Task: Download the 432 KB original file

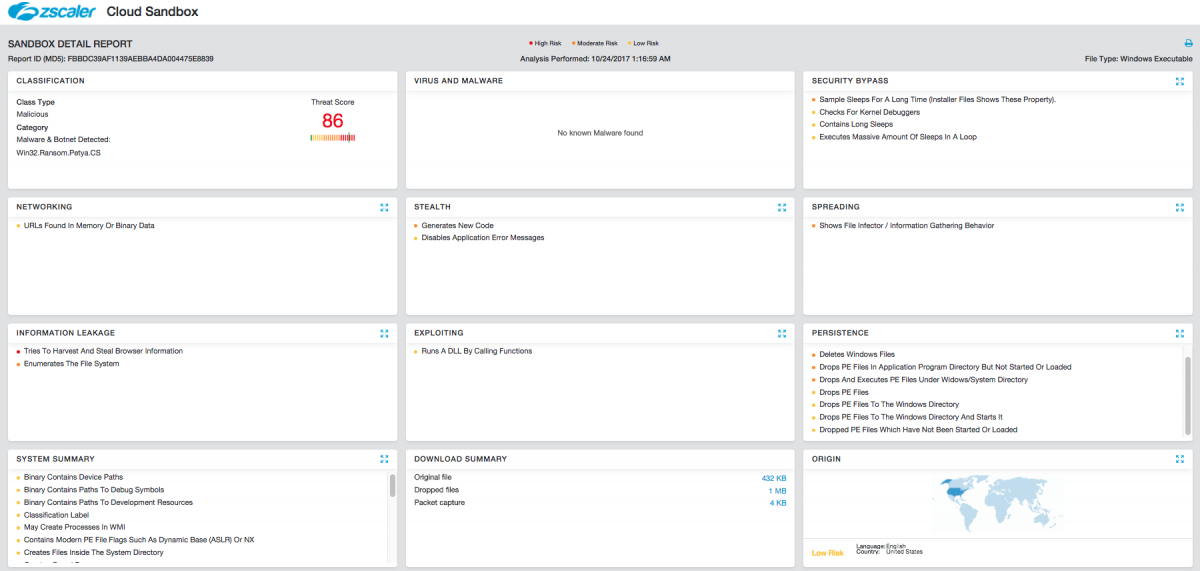Action: pos(773,478)
